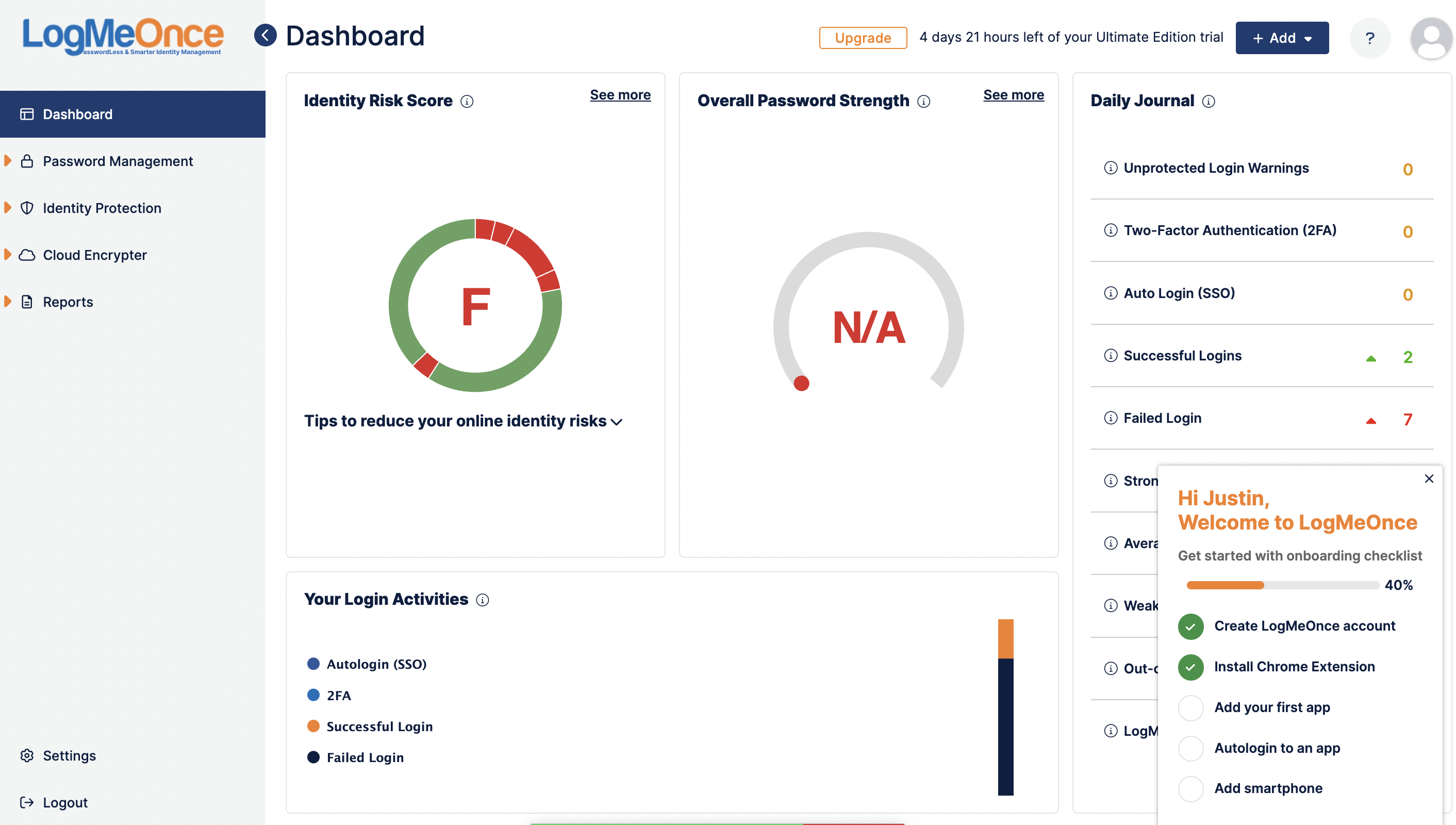
Task: Click the Password Management lock icon
Action: point(27,161)
